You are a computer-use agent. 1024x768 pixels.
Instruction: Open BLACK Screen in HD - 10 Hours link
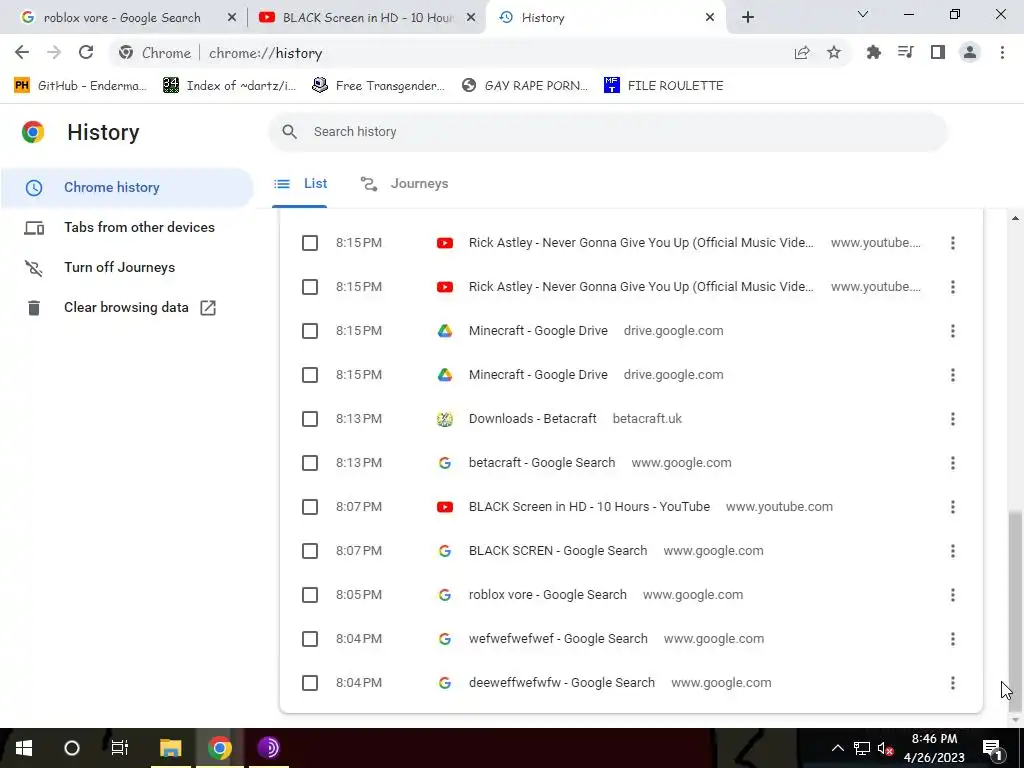point(589,507)
